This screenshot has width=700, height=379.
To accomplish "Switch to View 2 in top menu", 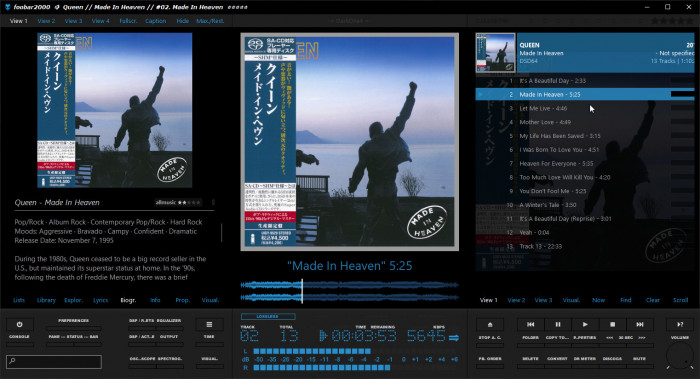I will pyautogui.click(x=46, y=21).
